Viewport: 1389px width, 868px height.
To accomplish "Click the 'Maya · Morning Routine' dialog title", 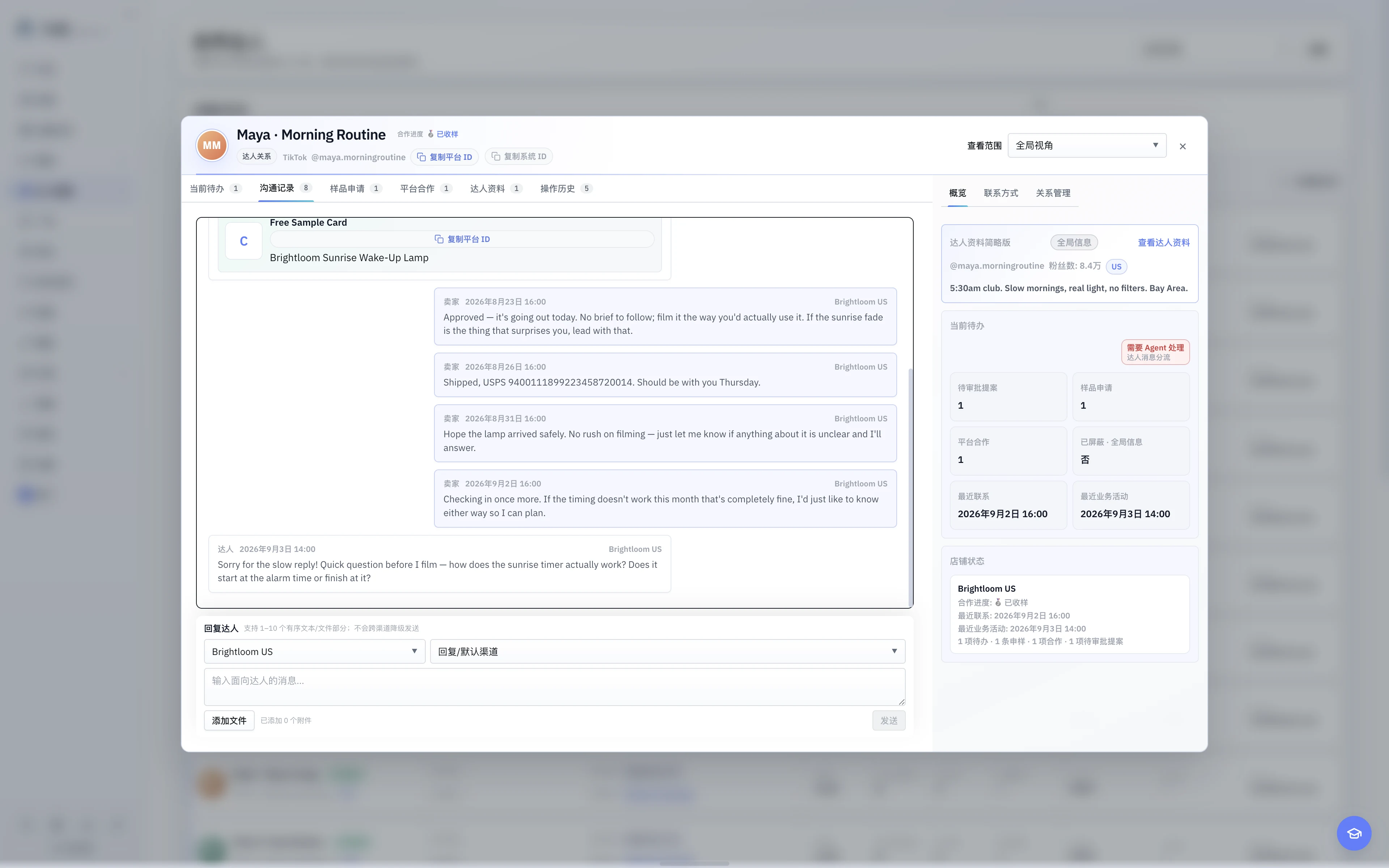I will click(x=311, y=135).
